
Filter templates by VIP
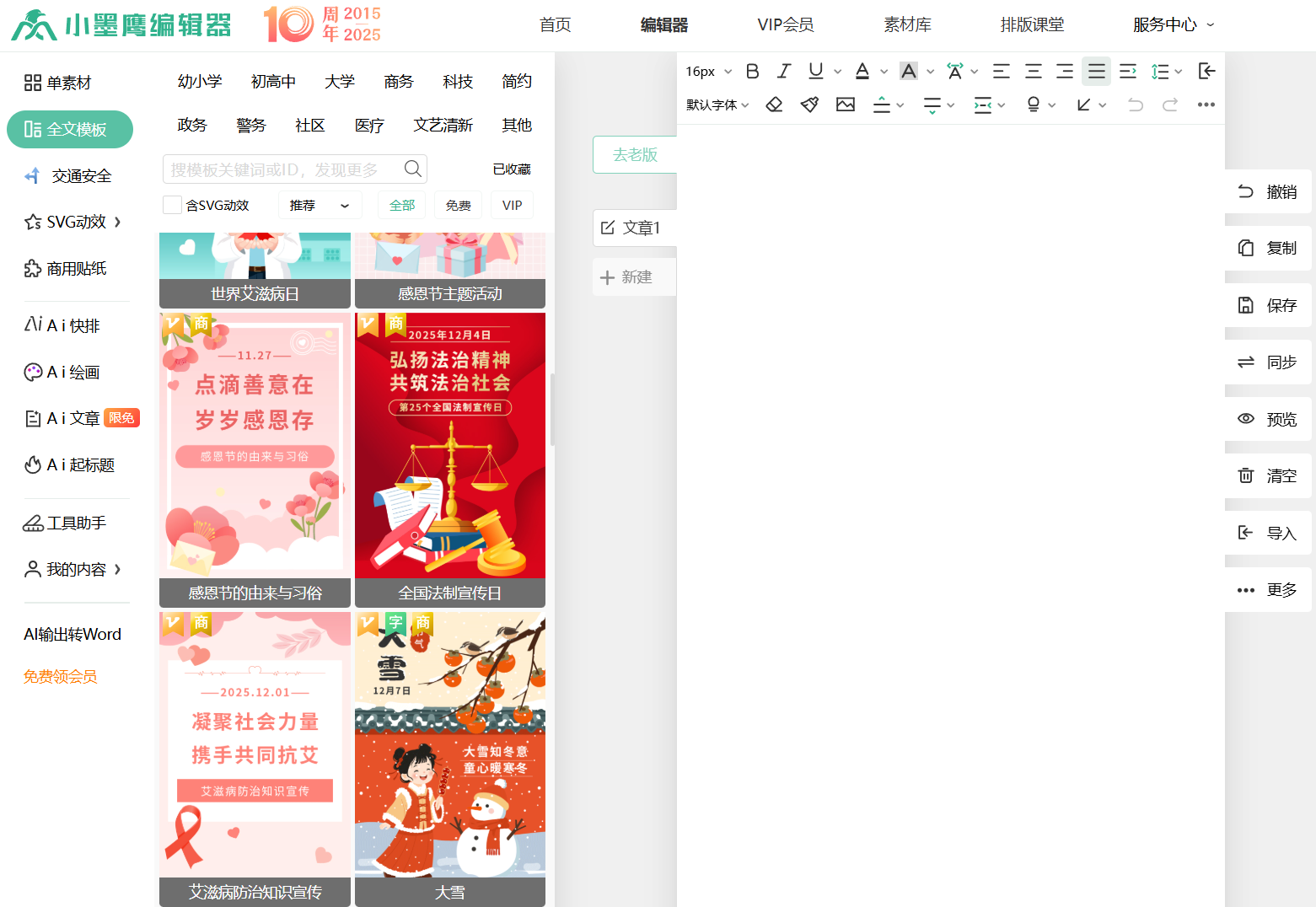(x=512, y=205)
